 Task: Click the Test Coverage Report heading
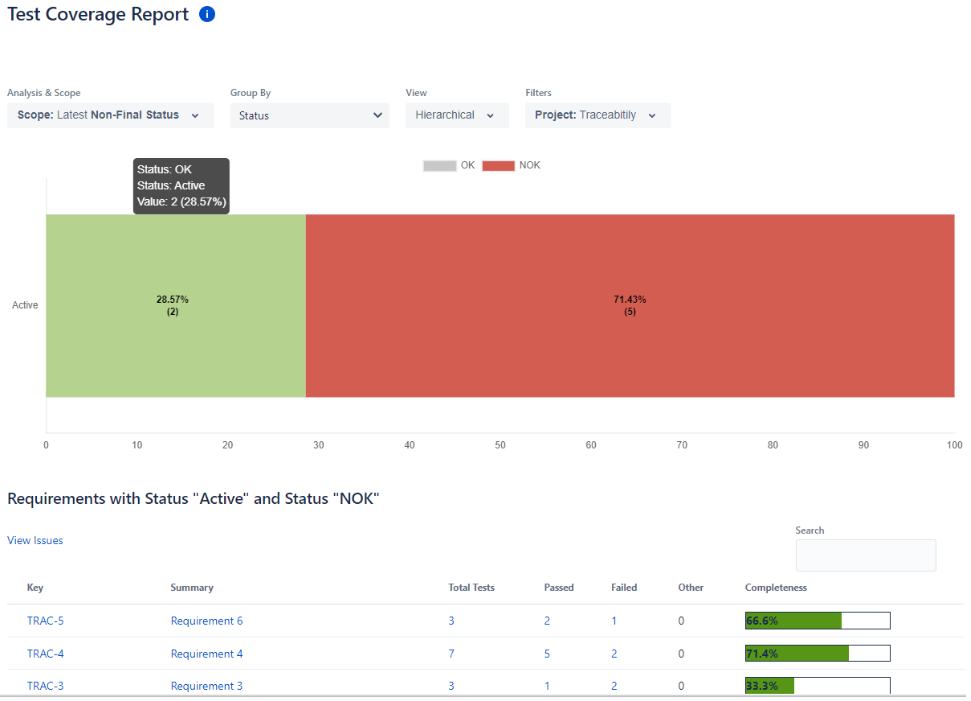pyautogui.click(x=98, y=14)
